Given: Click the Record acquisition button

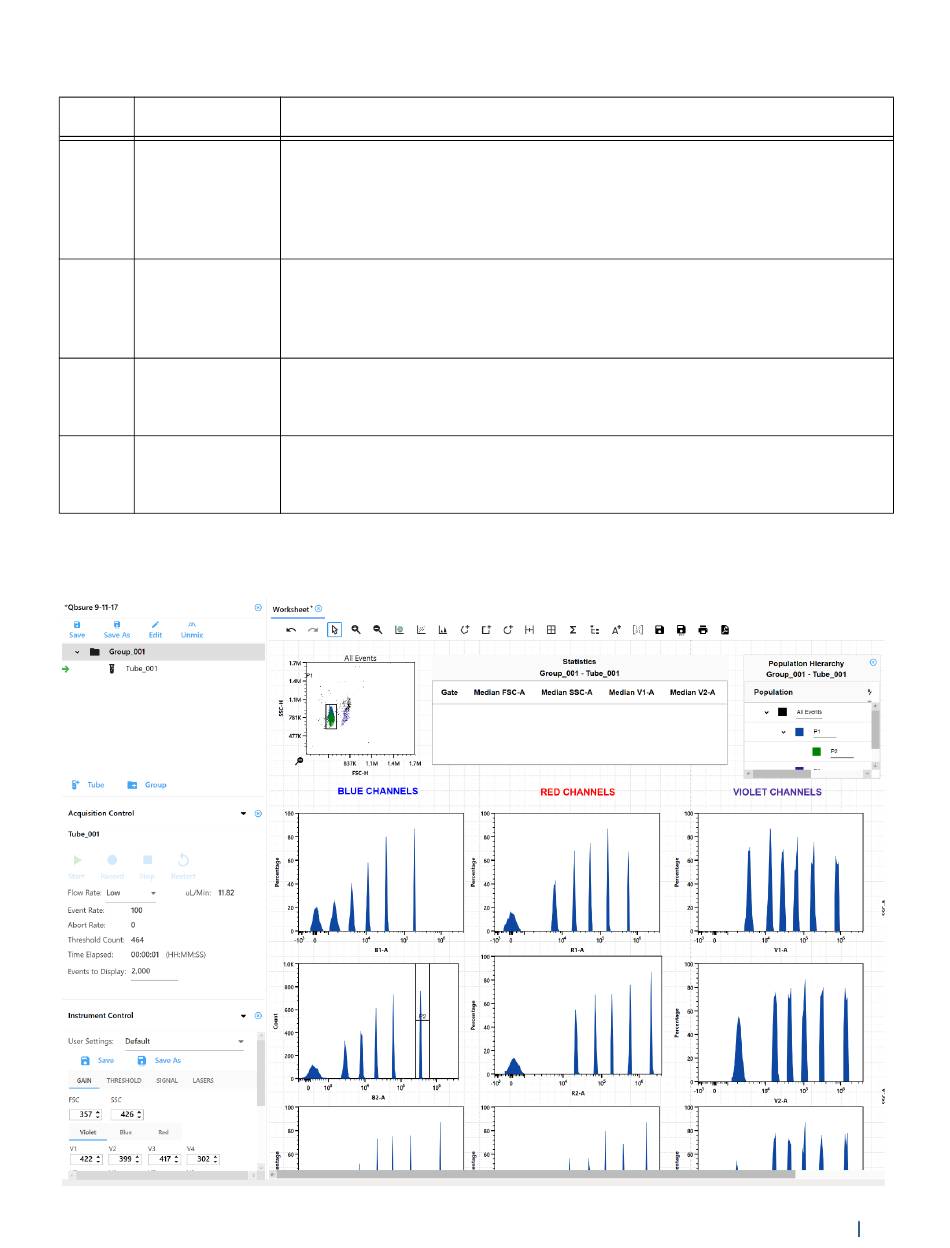Looking at the screenshot, I should tap(112, 864).
